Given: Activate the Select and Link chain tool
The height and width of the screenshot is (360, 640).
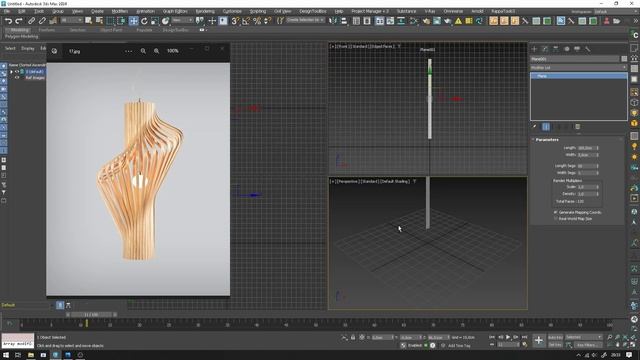Looking at the screenshot, I should [x=31, y=21].
